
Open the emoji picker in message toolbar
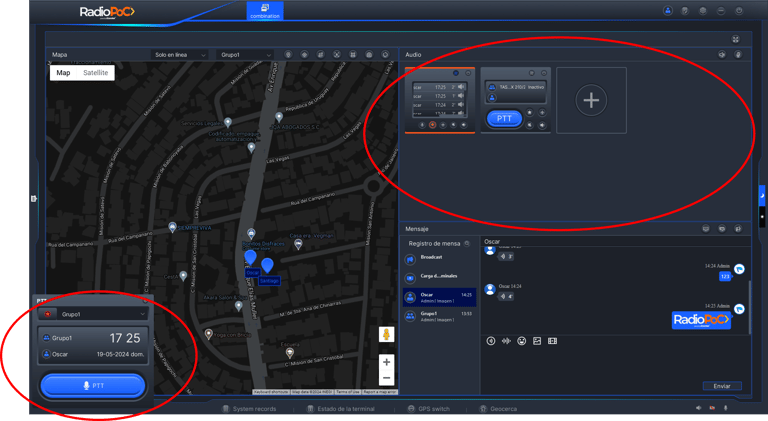(x=522, y=341)
